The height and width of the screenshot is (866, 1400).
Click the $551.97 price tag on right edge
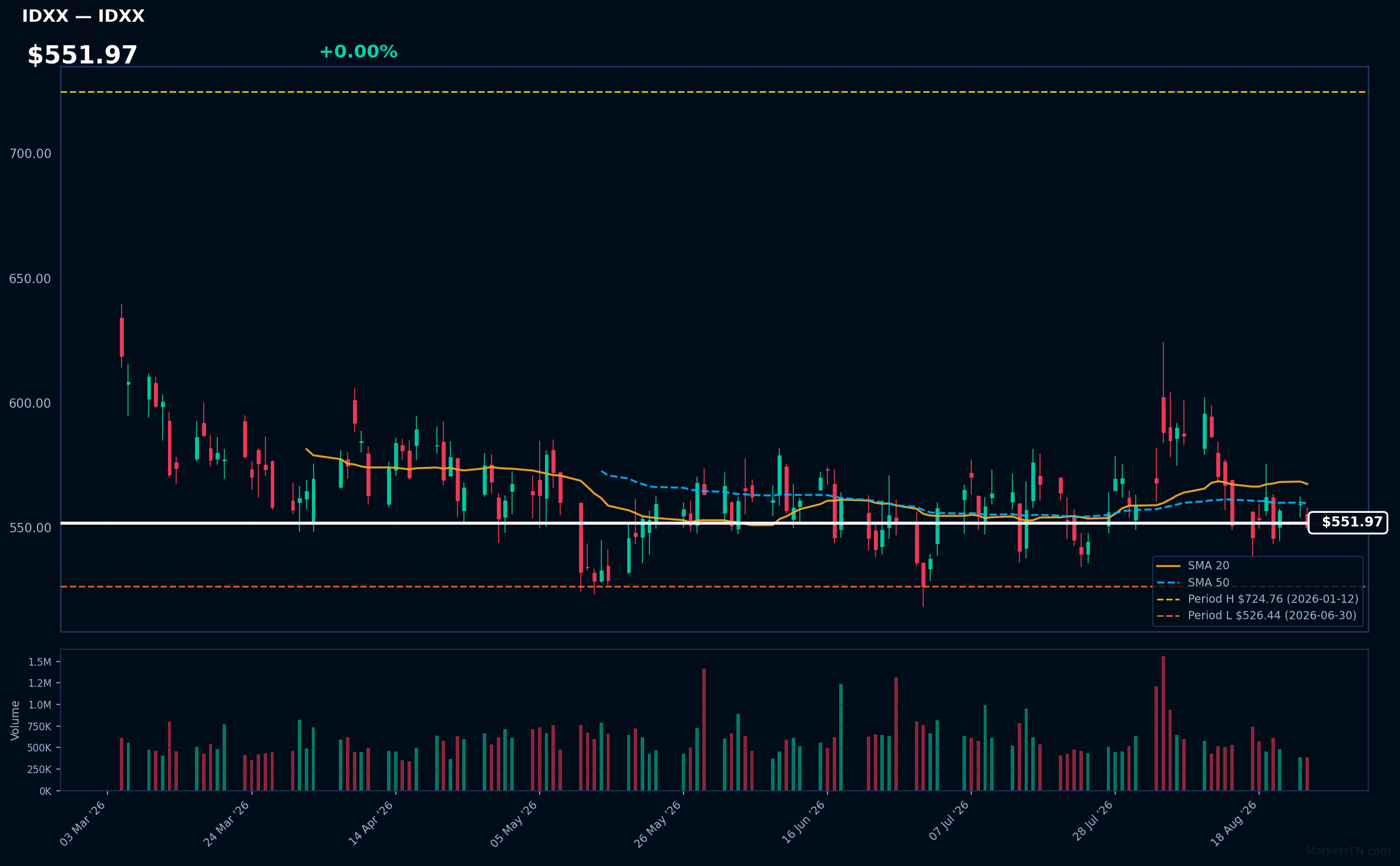(1348, 522)
